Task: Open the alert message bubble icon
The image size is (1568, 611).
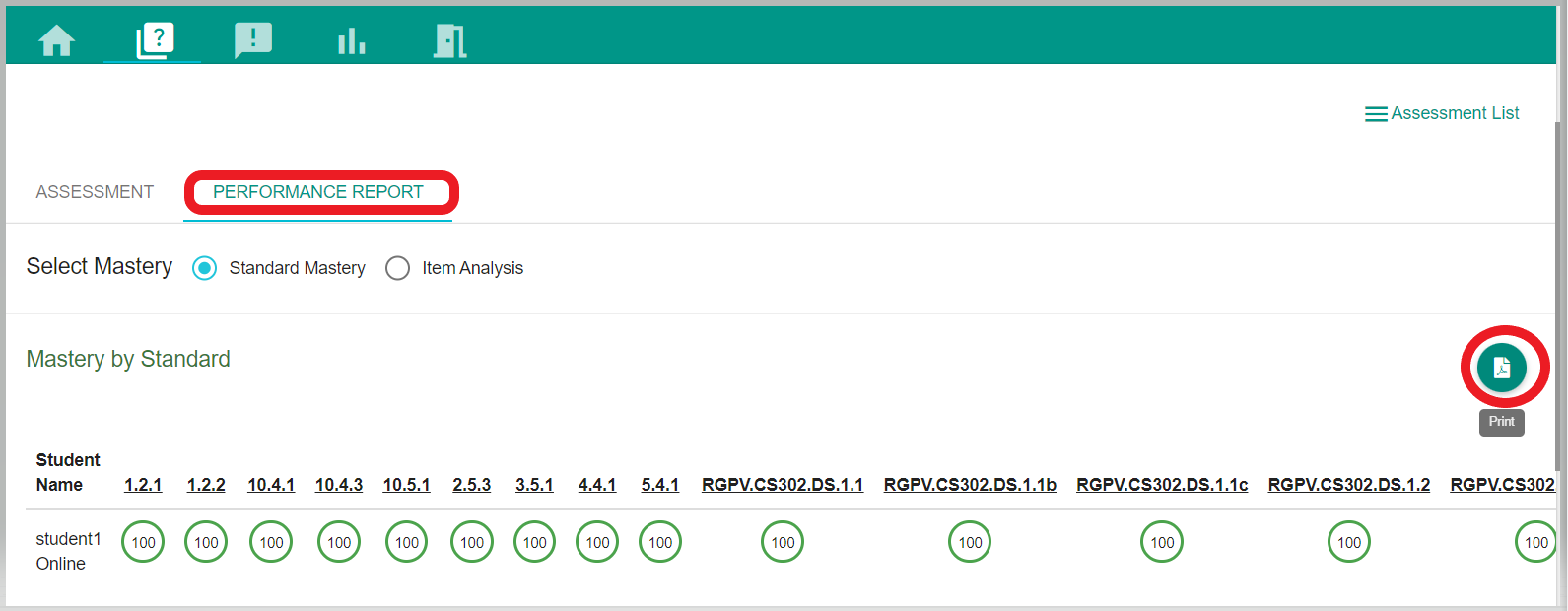Action: tap(253, 40)
